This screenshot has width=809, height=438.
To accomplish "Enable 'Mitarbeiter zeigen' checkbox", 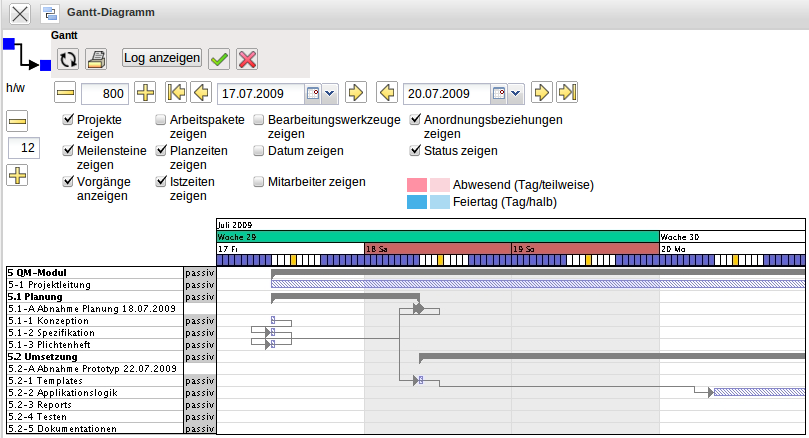I will click(x=259, y=182).
